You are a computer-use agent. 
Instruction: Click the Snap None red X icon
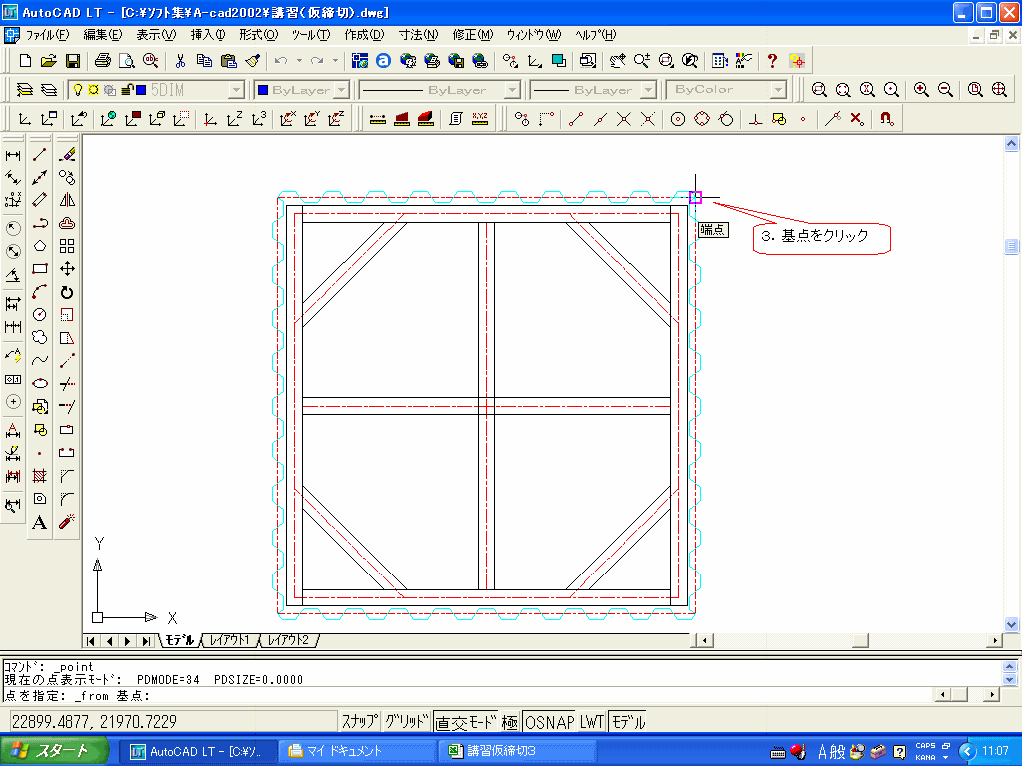point(857,119)
